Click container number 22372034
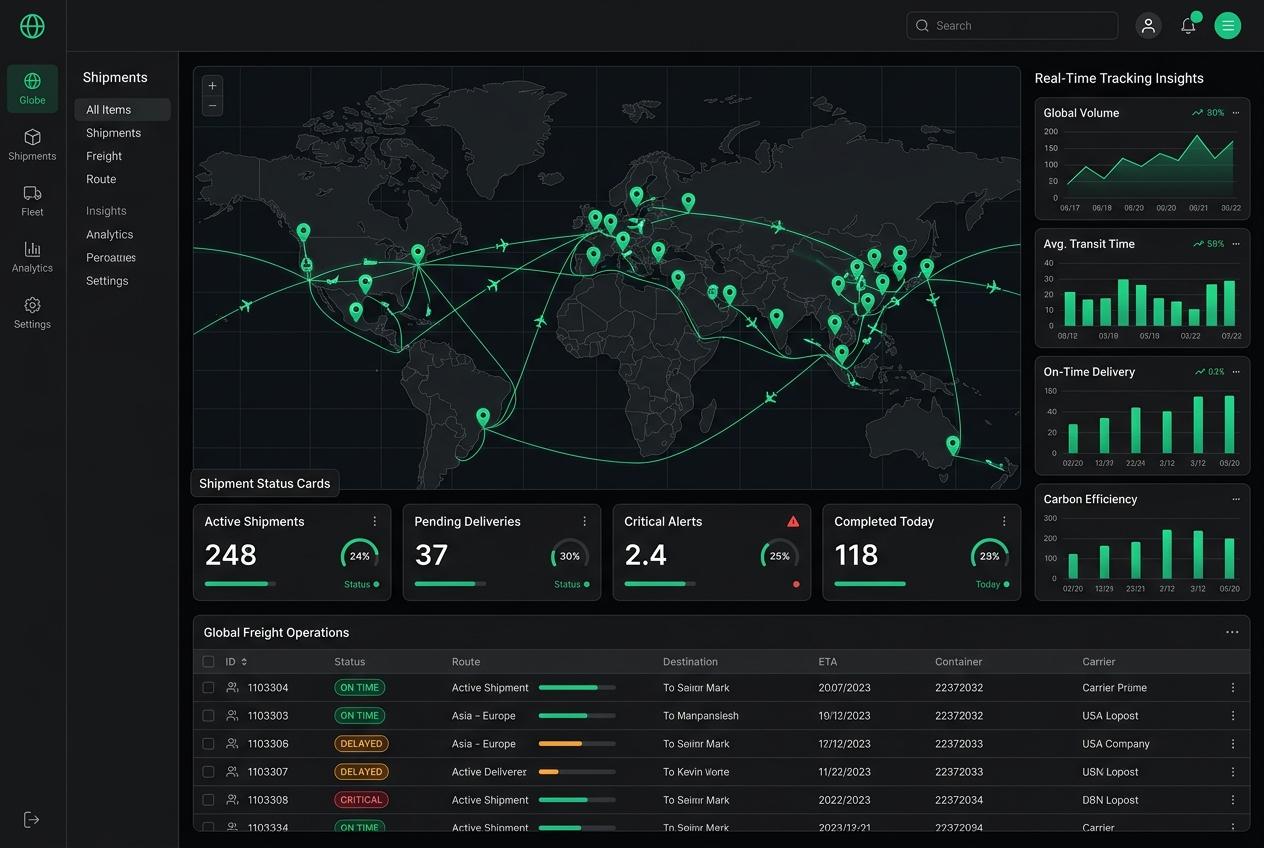 click(x=959, y=800)
